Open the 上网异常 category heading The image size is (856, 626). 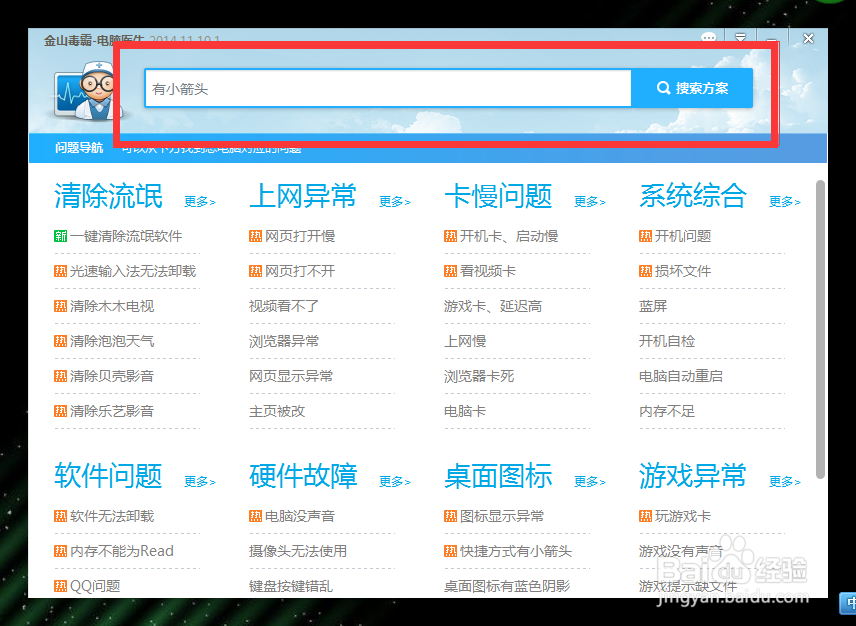click(303, 196)
